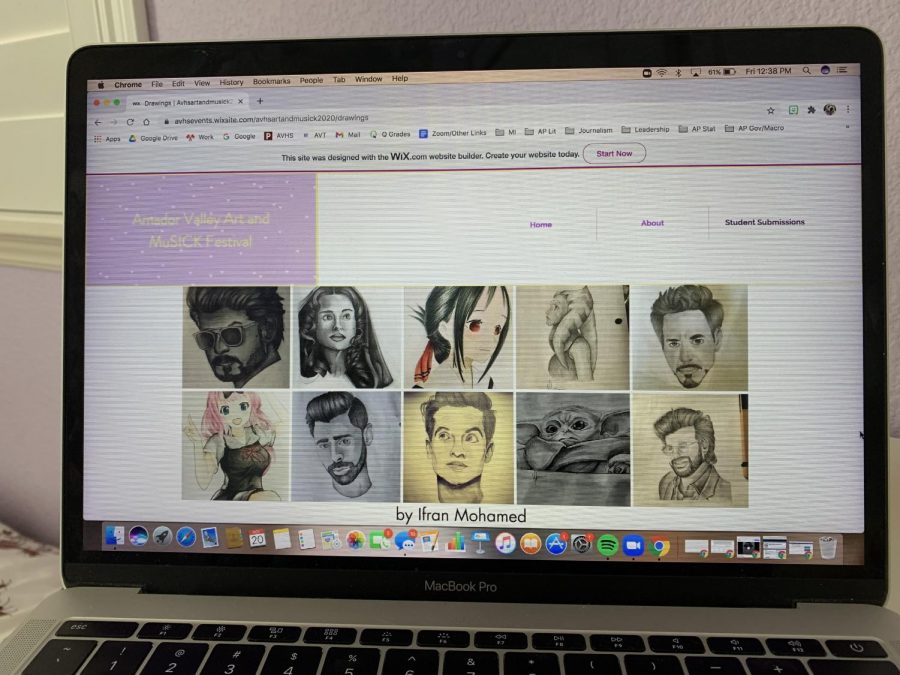The image size is (900, 675).
Task: Open Books app in the Dock
Action: tap(530, 544)
